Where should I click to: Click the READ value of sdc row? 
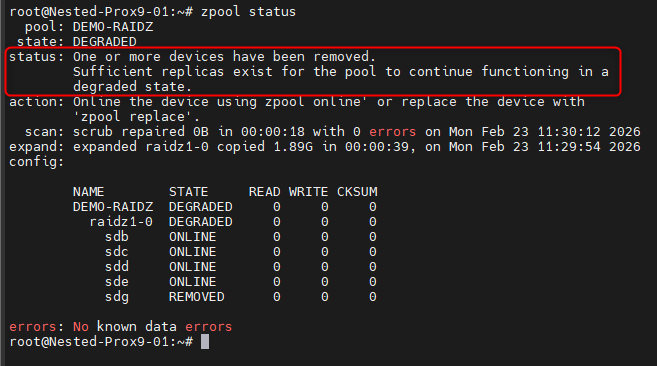click(277, 252)
